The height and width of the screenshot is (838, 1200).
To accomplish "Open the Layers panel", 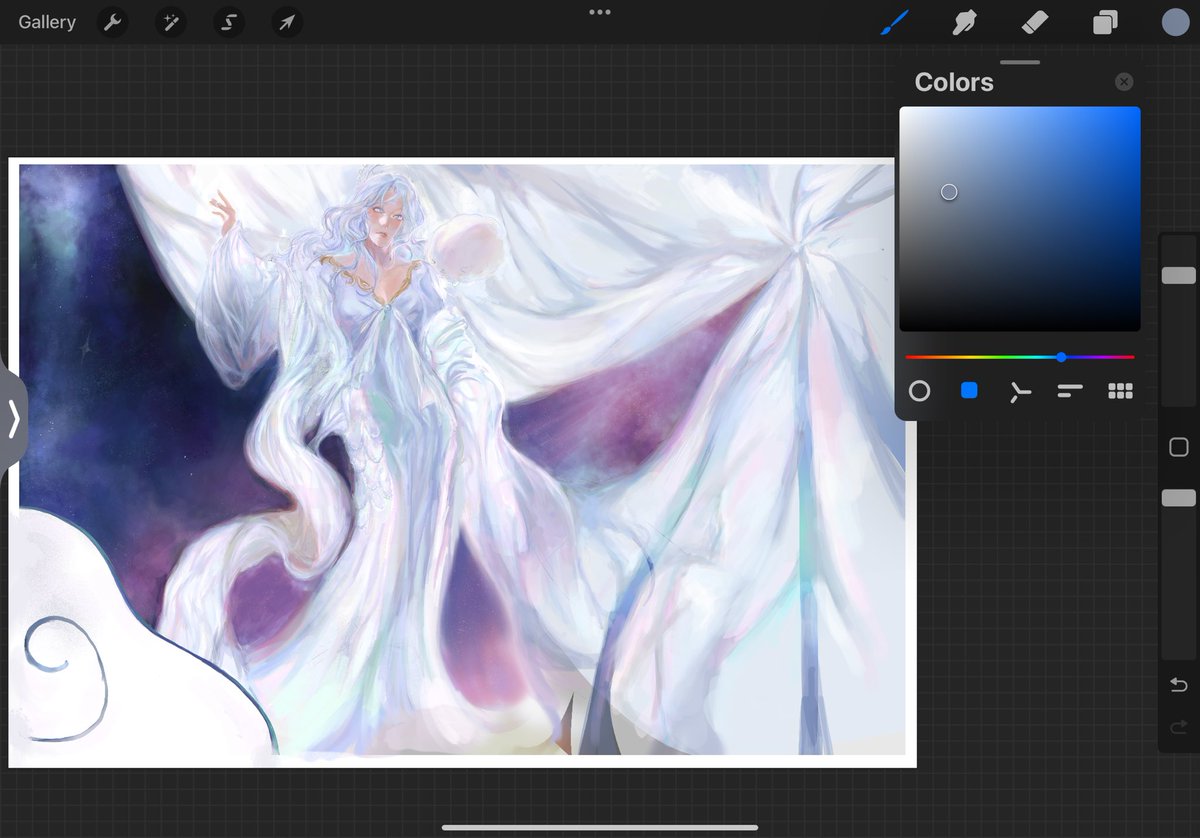I will (1105, 22).
